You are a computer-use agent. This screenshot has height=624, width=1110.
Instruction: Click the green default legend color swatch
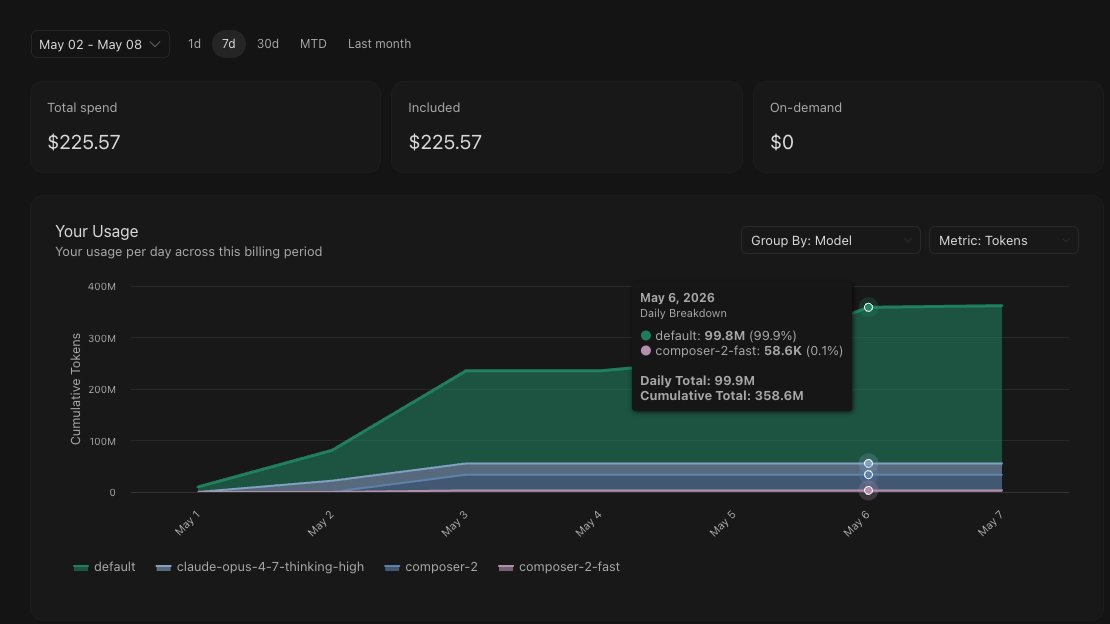(81, 567)
